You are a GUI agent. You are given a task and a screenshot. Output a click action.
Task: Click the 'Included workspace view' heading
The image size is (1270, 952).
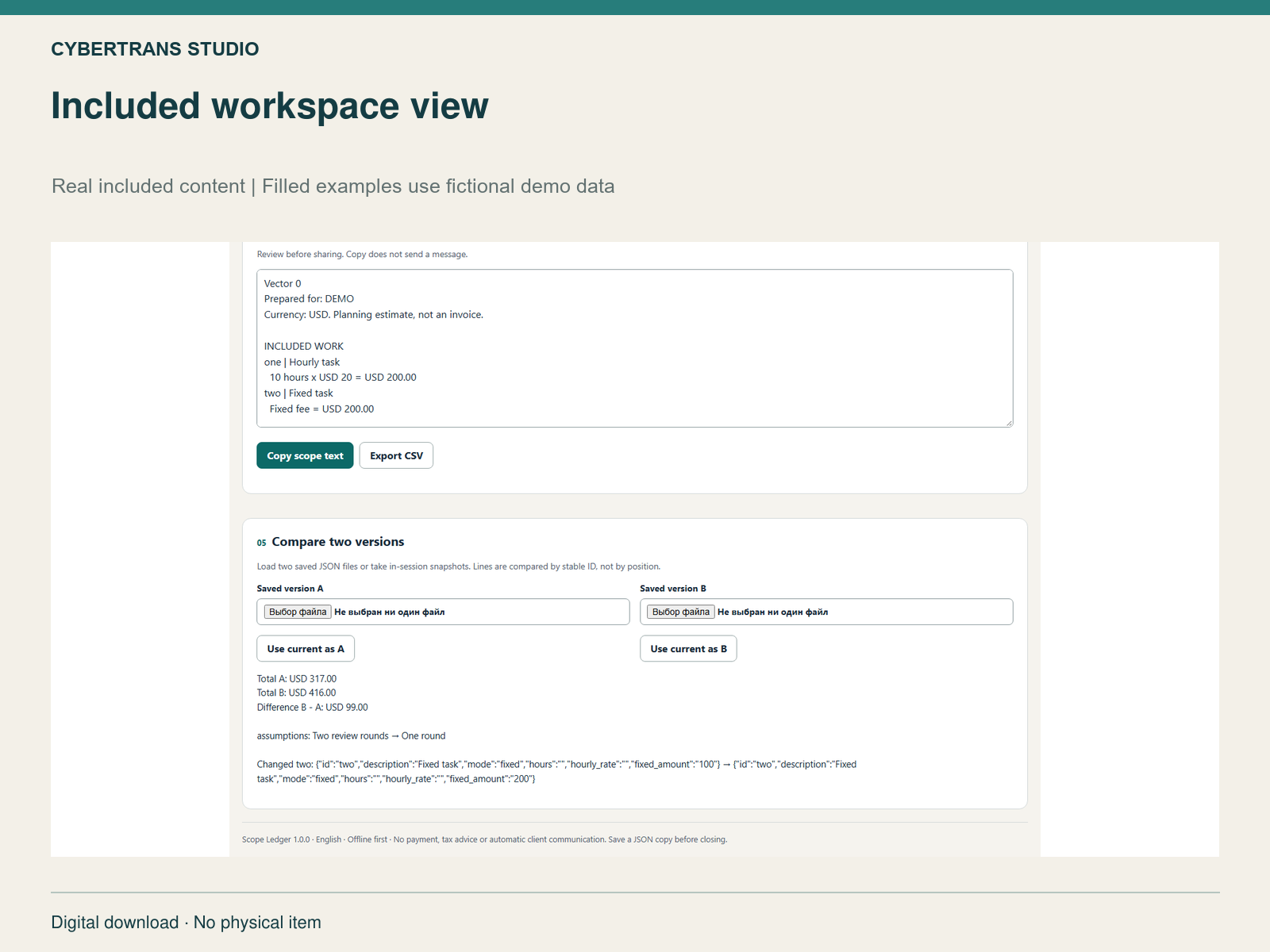[270, 106]
